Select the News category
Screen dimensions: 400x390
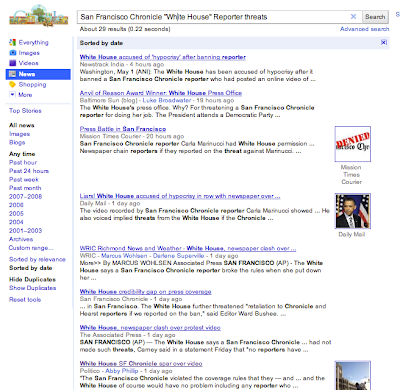pyautogui.click(x=38, y=74)
